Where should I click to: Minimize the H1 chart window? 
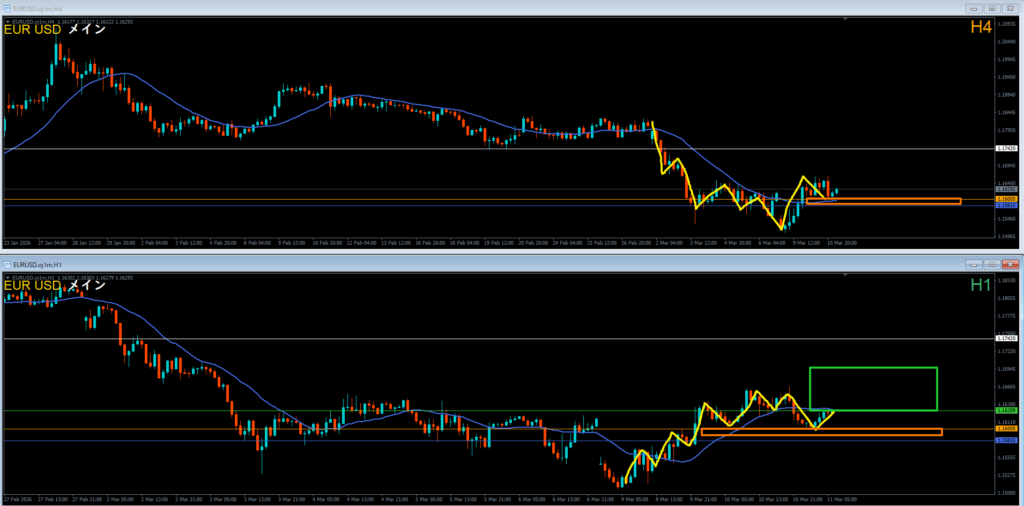973,264
